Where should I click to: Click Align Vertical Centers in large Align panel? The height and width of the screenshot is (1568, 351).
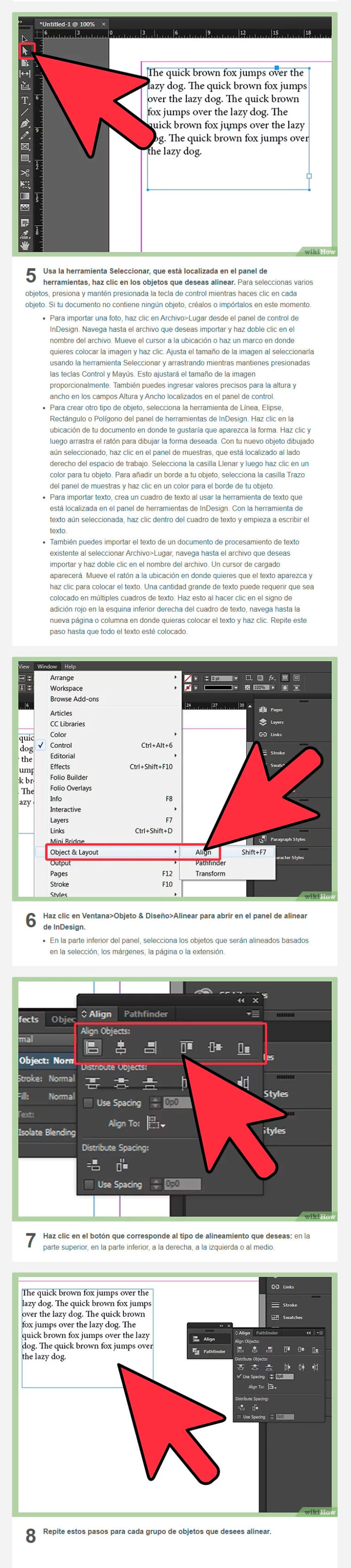pos(215,1048)
